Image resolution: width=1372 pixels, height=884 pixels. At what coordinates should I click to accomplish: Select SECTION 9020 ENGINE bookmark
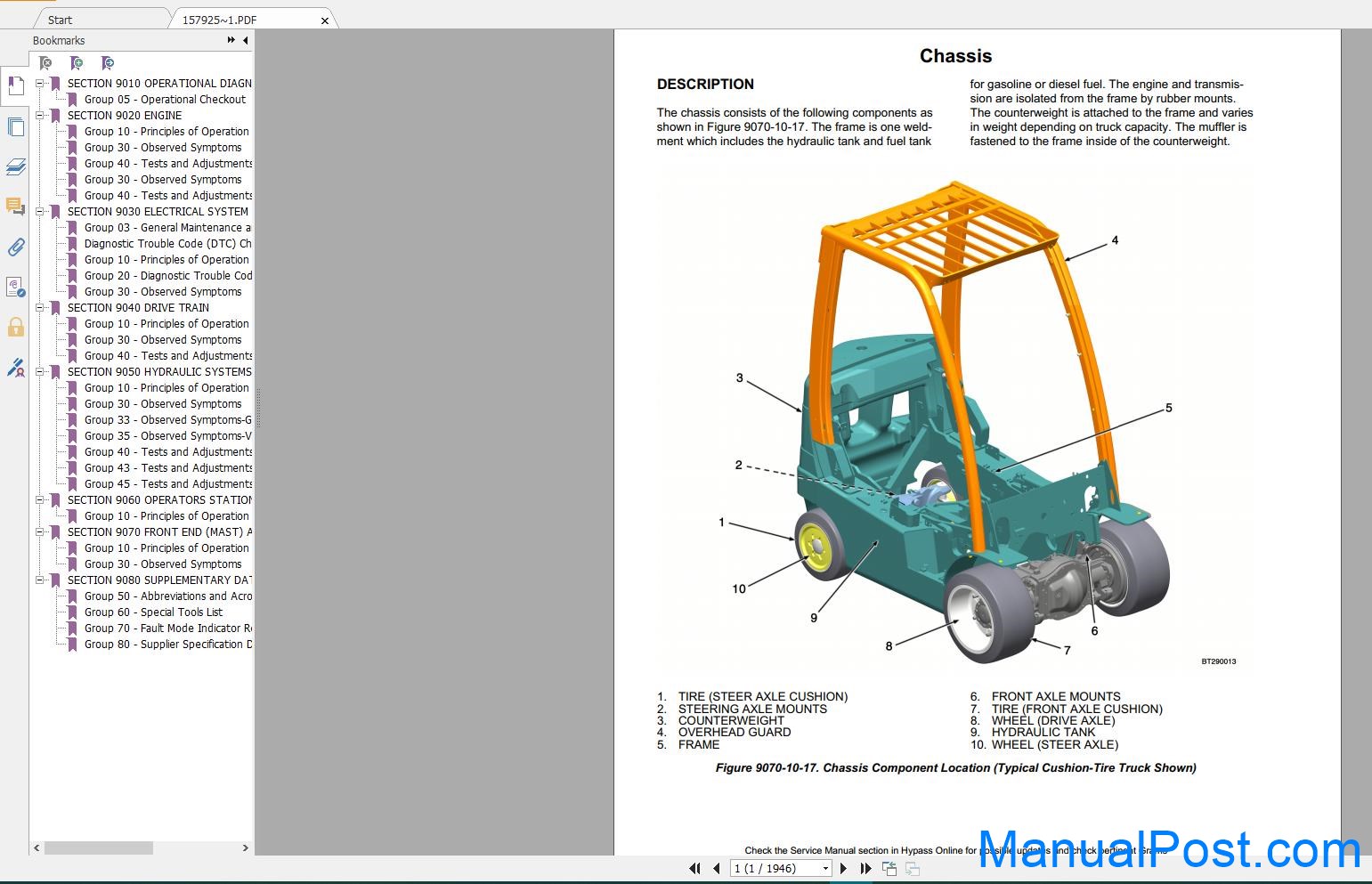125,115
